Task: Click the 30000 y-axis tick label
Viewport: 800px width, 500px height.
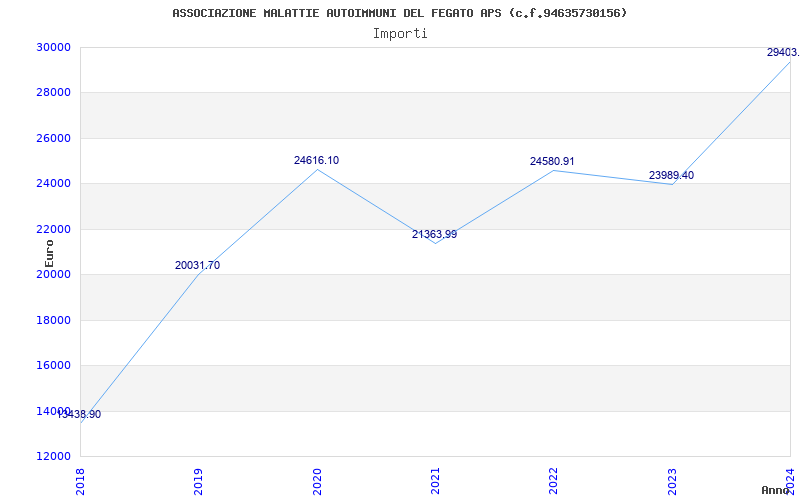Action: [53, 47]
